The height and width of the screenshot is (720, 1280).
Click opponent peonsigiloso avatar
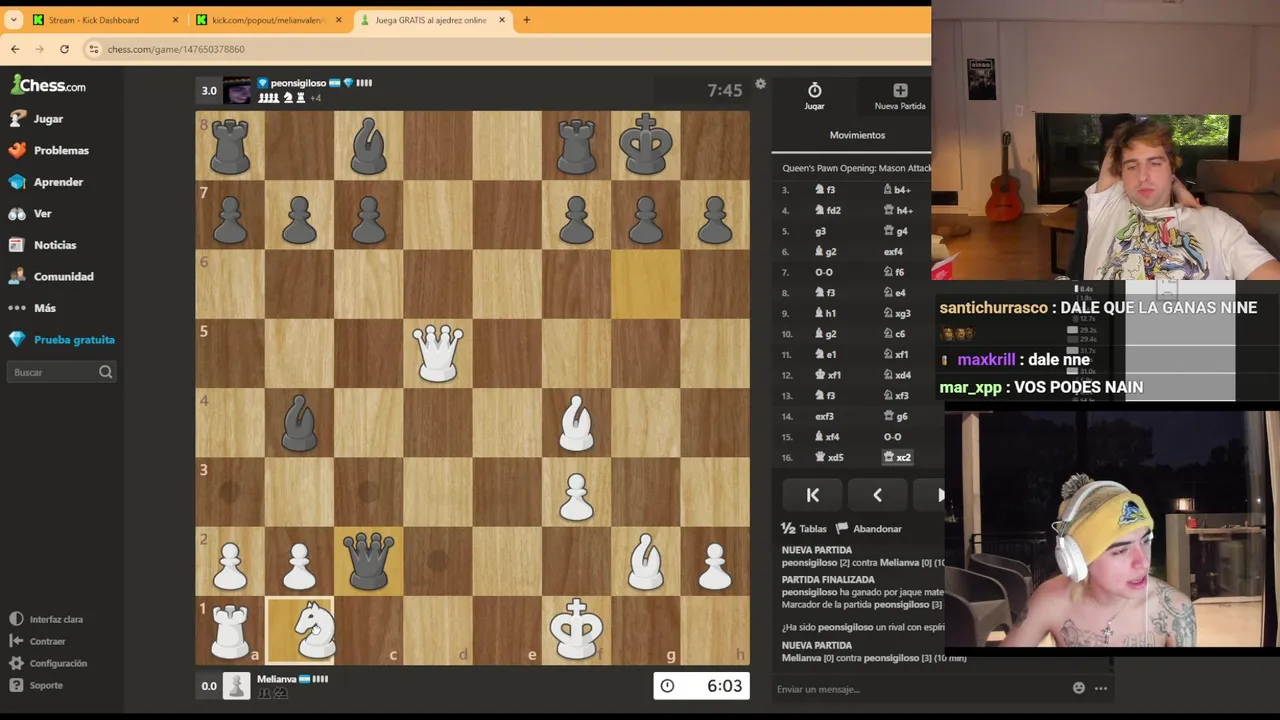coord(237,90)
